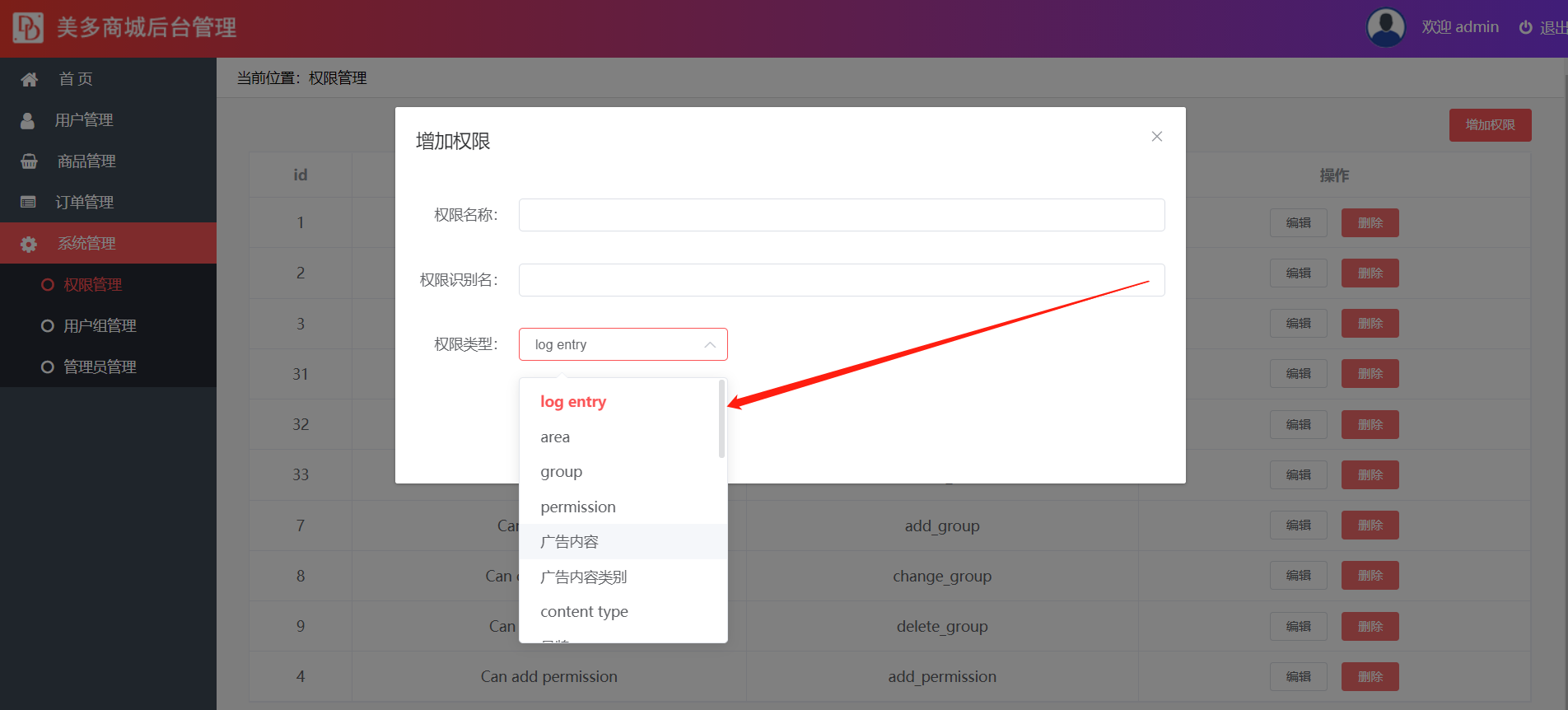Go to 首页 in the sidebar
The width and height of the screenshot is (1568, 710).
[108, 78]
